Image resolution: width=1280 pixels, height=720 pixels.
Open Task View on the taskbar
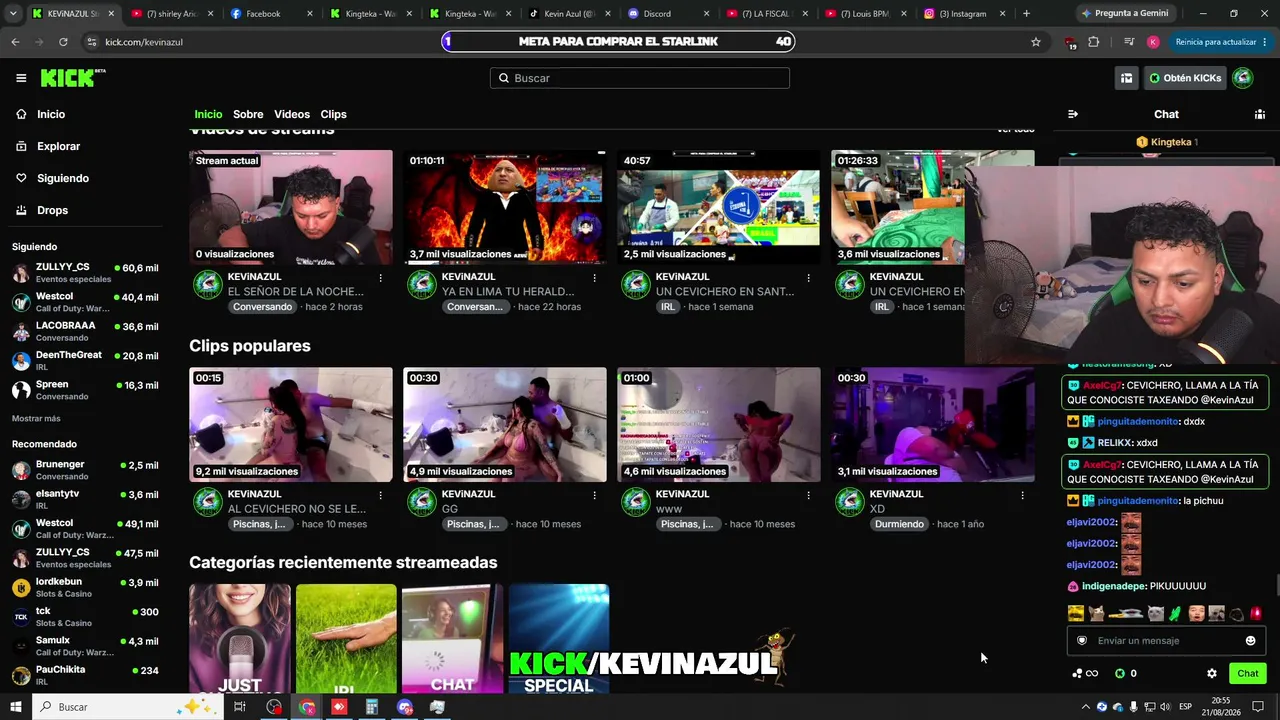240,707
